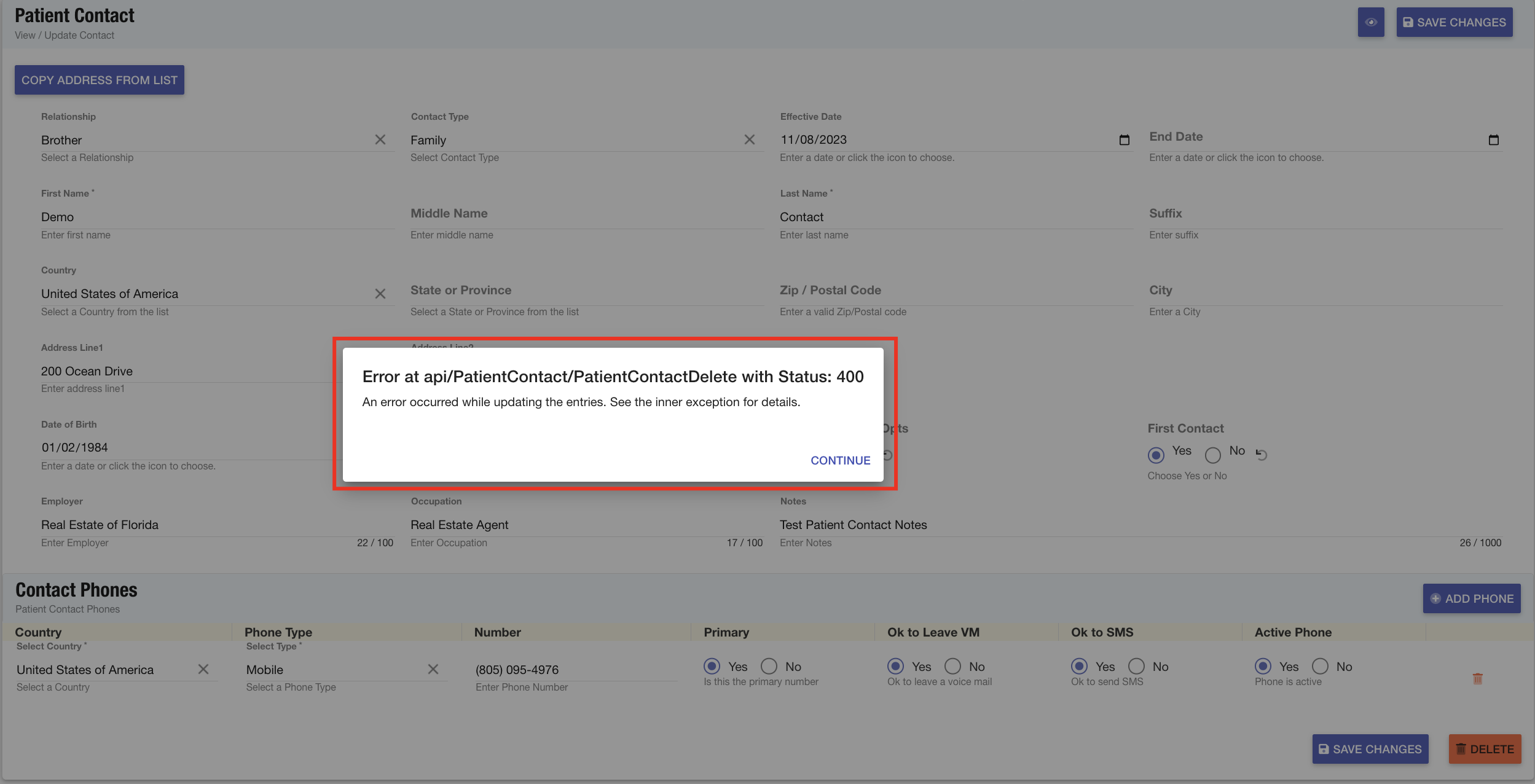Select No for First Contact
This screenshot has height=784, width=1535.
coord(1212,455)
